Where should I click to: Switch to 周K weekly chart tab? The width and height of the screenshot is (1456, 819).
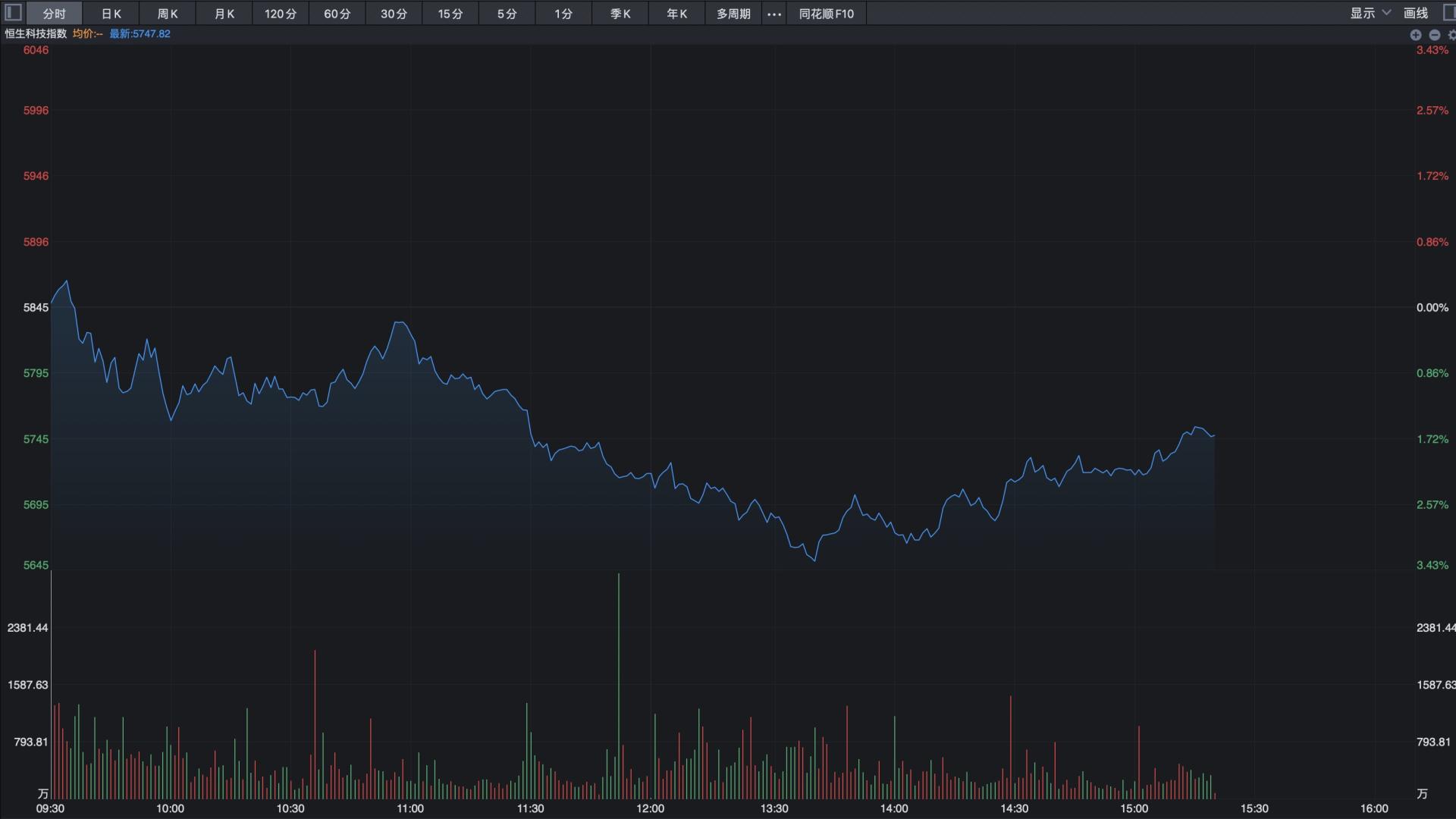(168, 14)
